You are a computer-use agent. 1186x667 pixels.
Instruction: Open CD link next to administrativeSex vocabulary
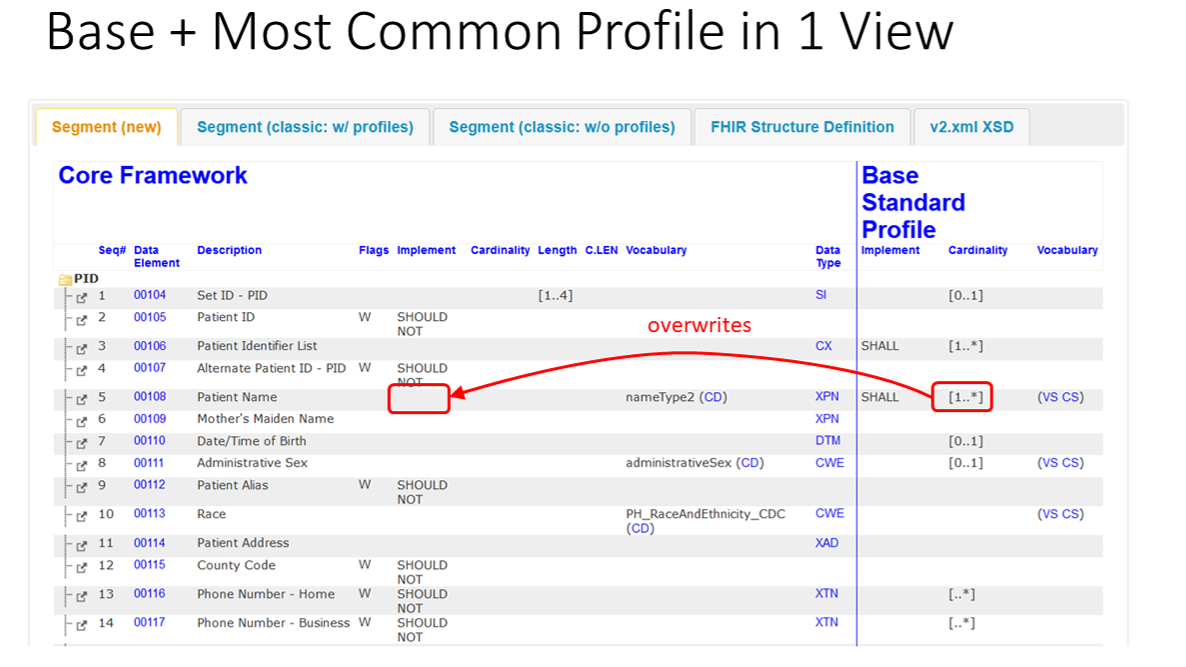[751, 463]
